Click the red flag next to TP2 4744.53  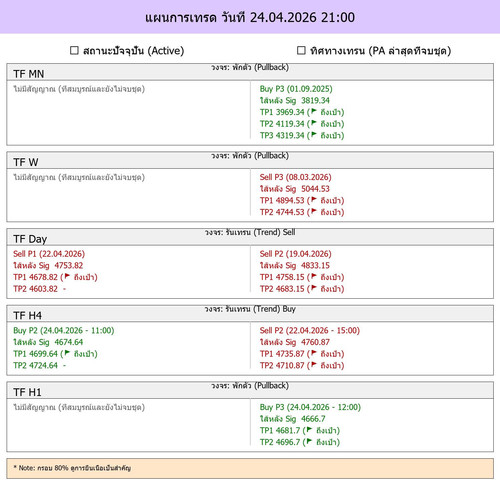click(x=314, y=211)
